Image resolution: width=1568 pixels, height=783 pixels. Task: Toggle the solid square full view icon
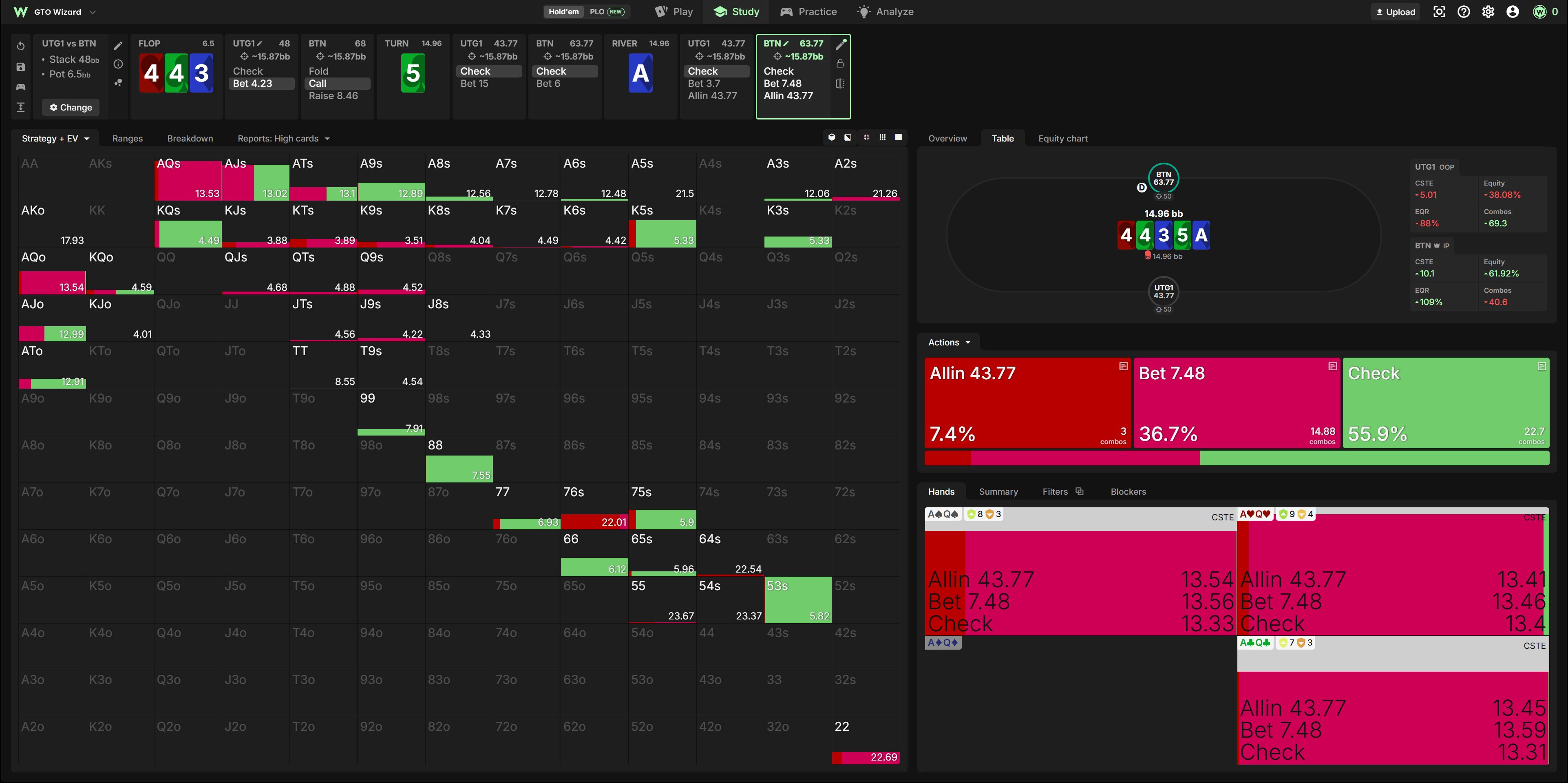(x=899, y=137)
